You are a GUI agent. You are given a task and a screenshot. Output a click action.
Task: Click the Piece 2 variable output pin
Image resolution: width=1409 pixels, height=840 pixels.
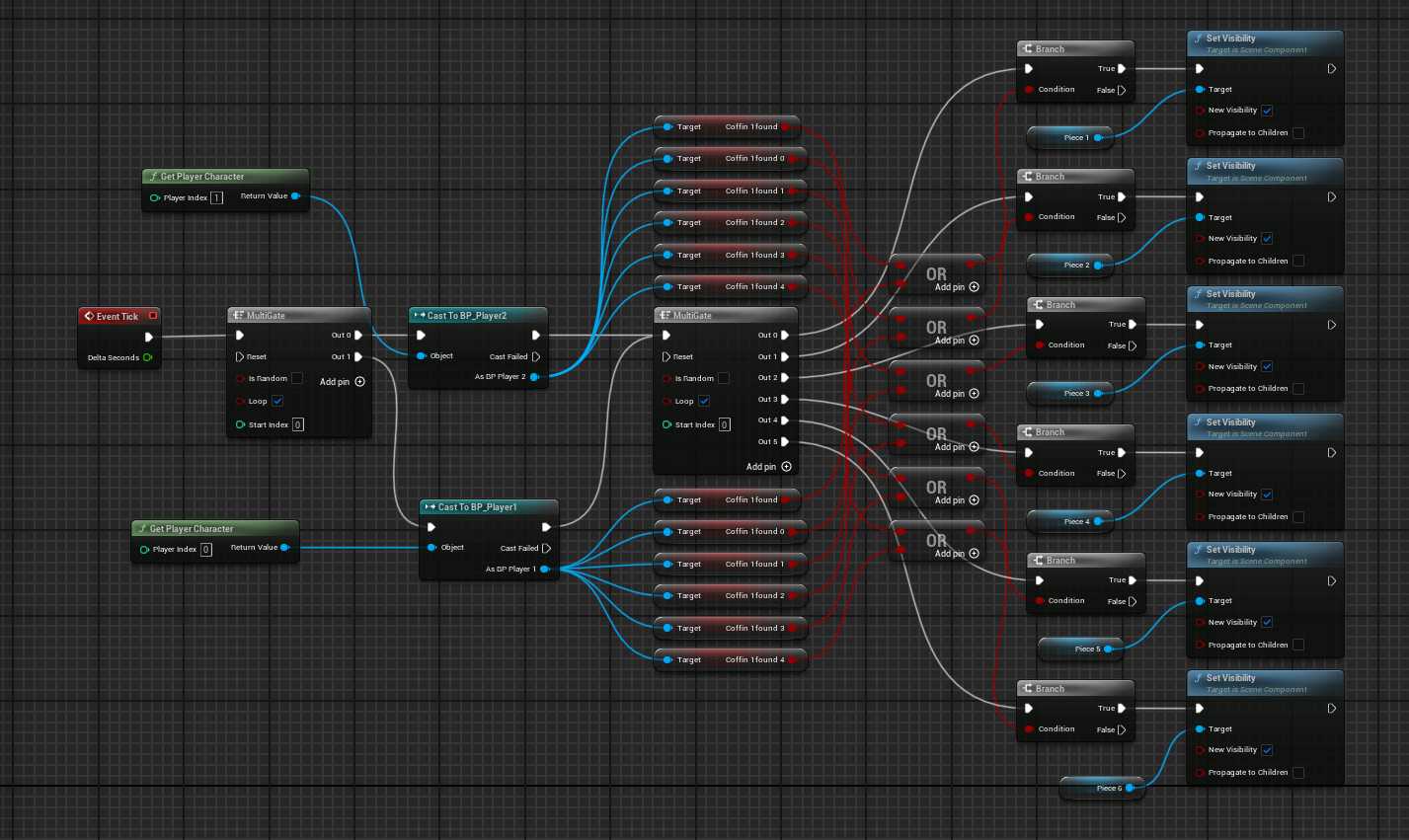(x=1097, y=265)
